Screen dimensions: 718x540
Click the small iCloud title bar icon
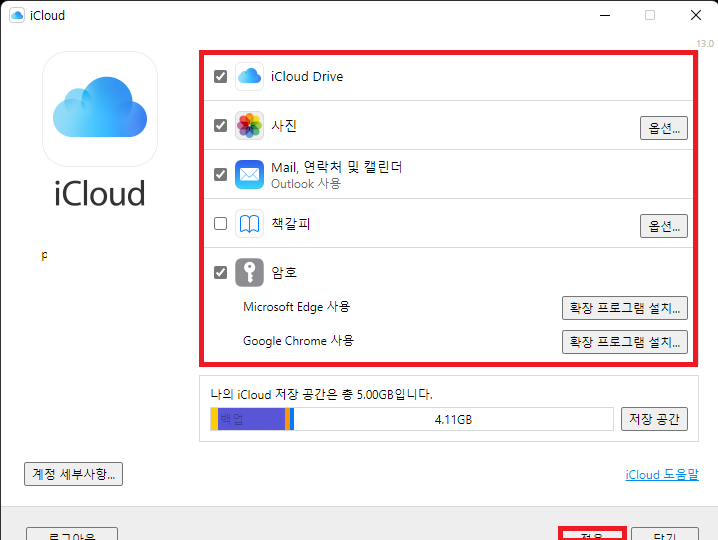click(x=17, y=15)
